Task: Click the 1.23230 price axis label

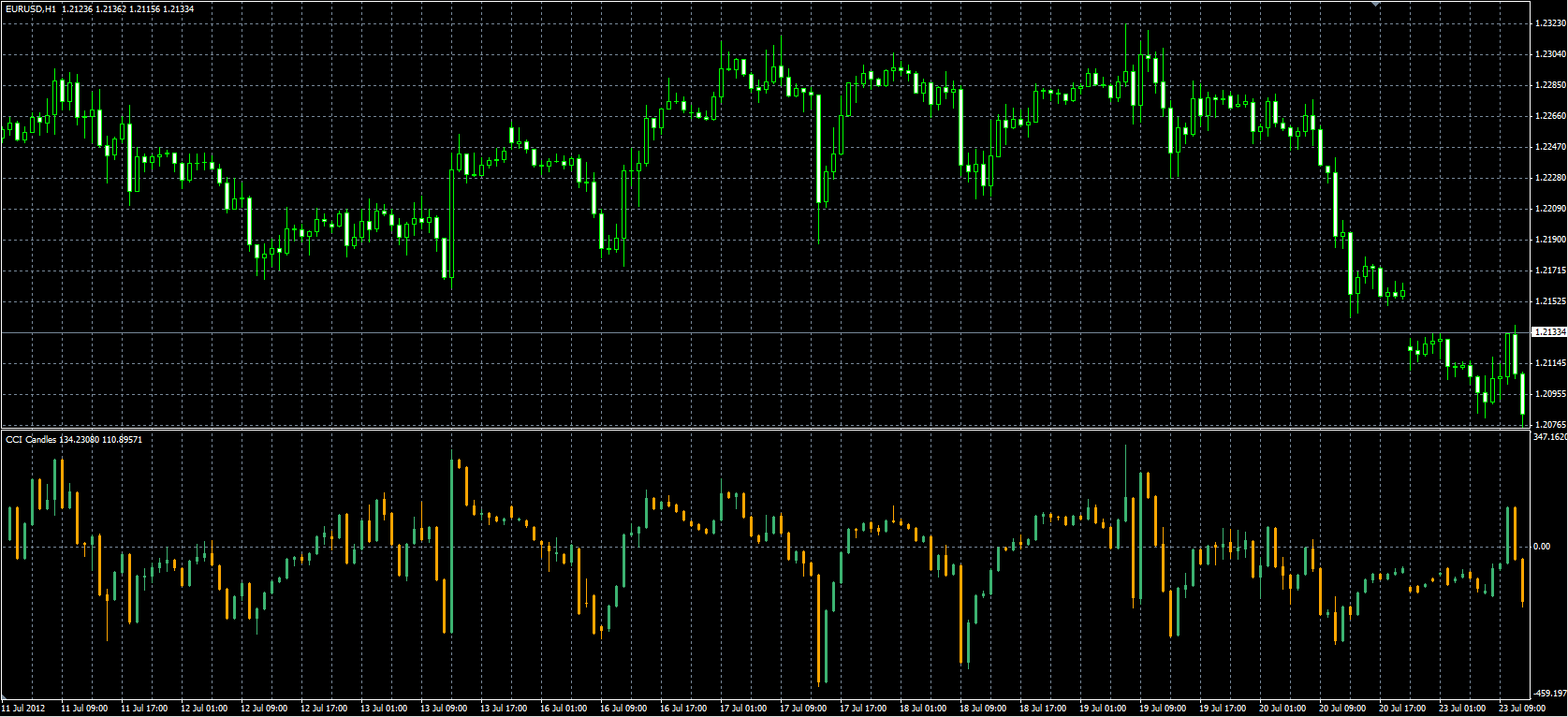Action: point(1551,23)
